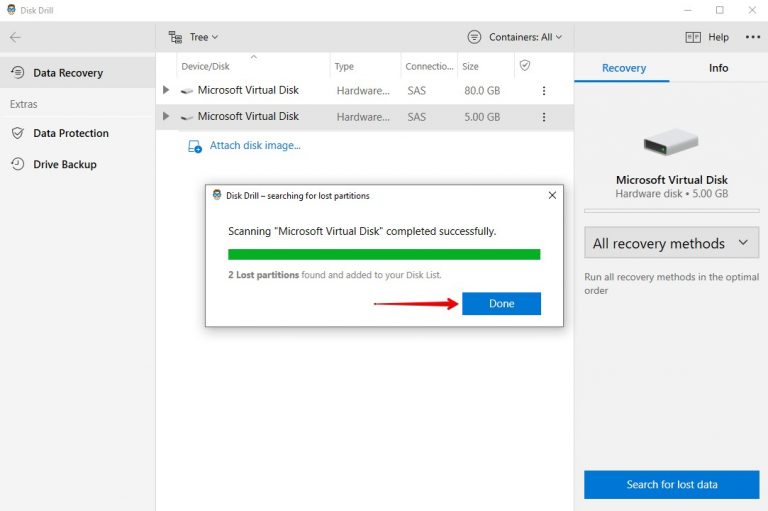This screenshot has height=511, width=768.
Task: Click the Data Protection shield icon
Action: [x=17, y=133]
